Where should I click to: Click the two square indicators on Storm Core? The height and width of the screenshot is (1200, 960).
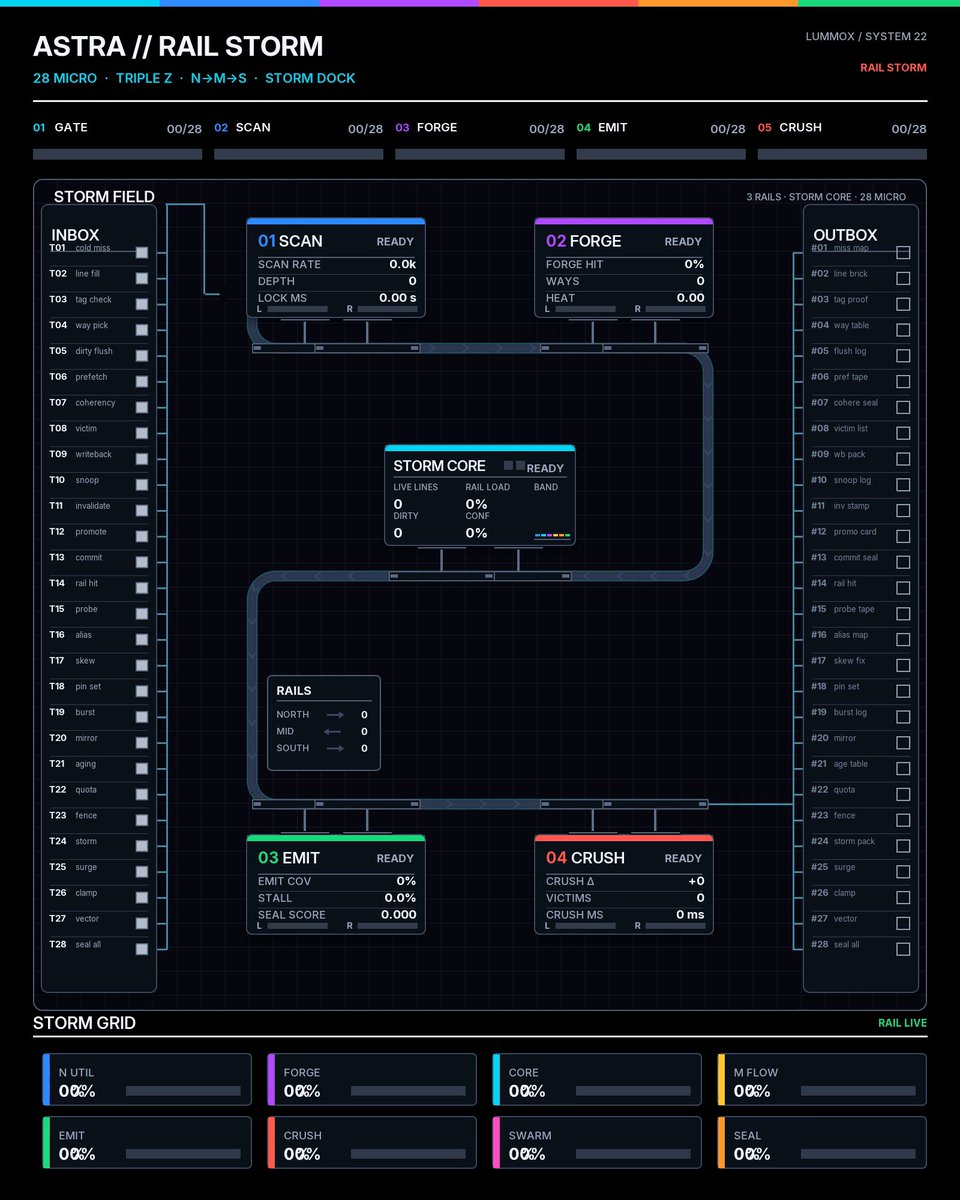(x=514, y=466)
